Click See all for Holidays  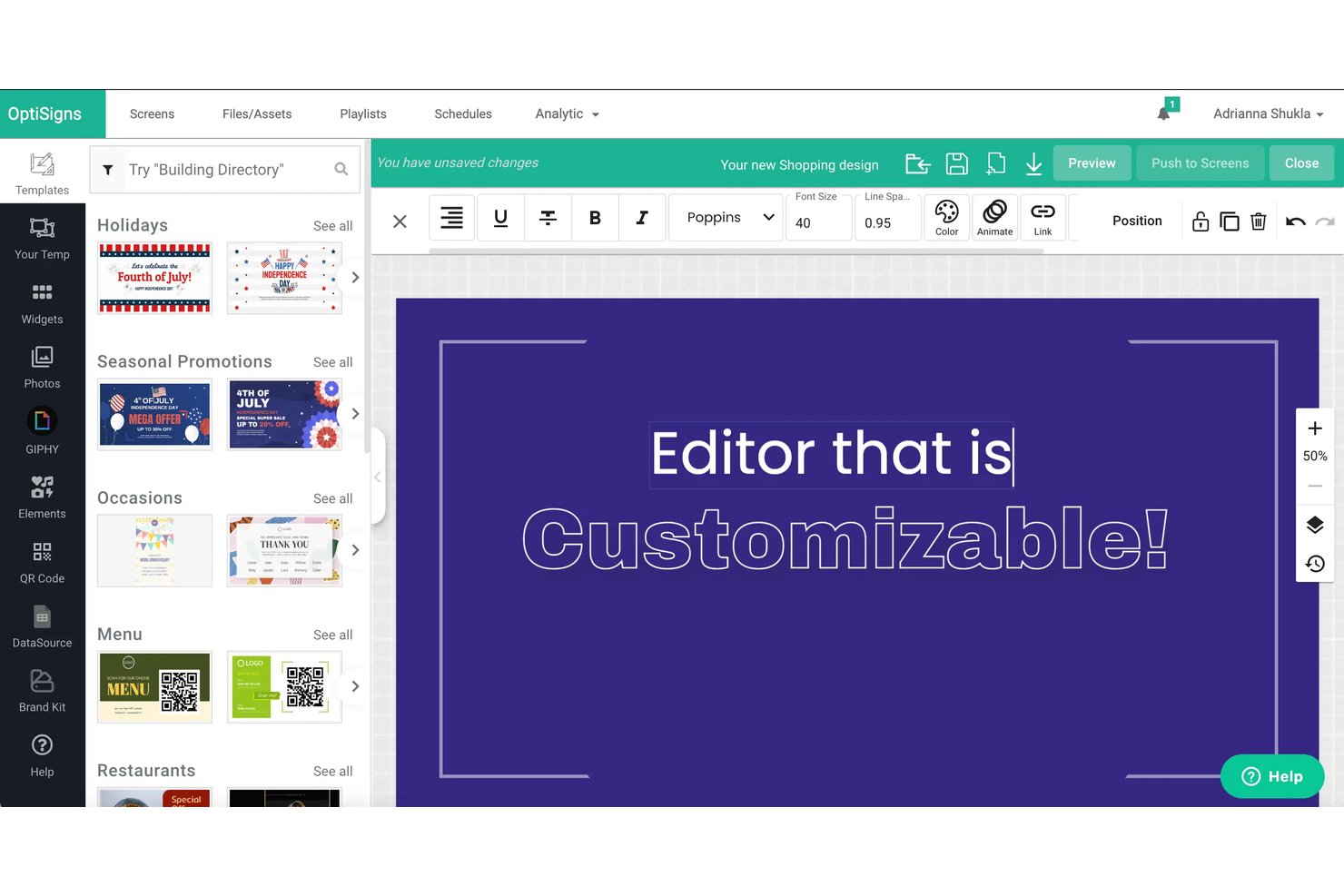click(333, 226)
